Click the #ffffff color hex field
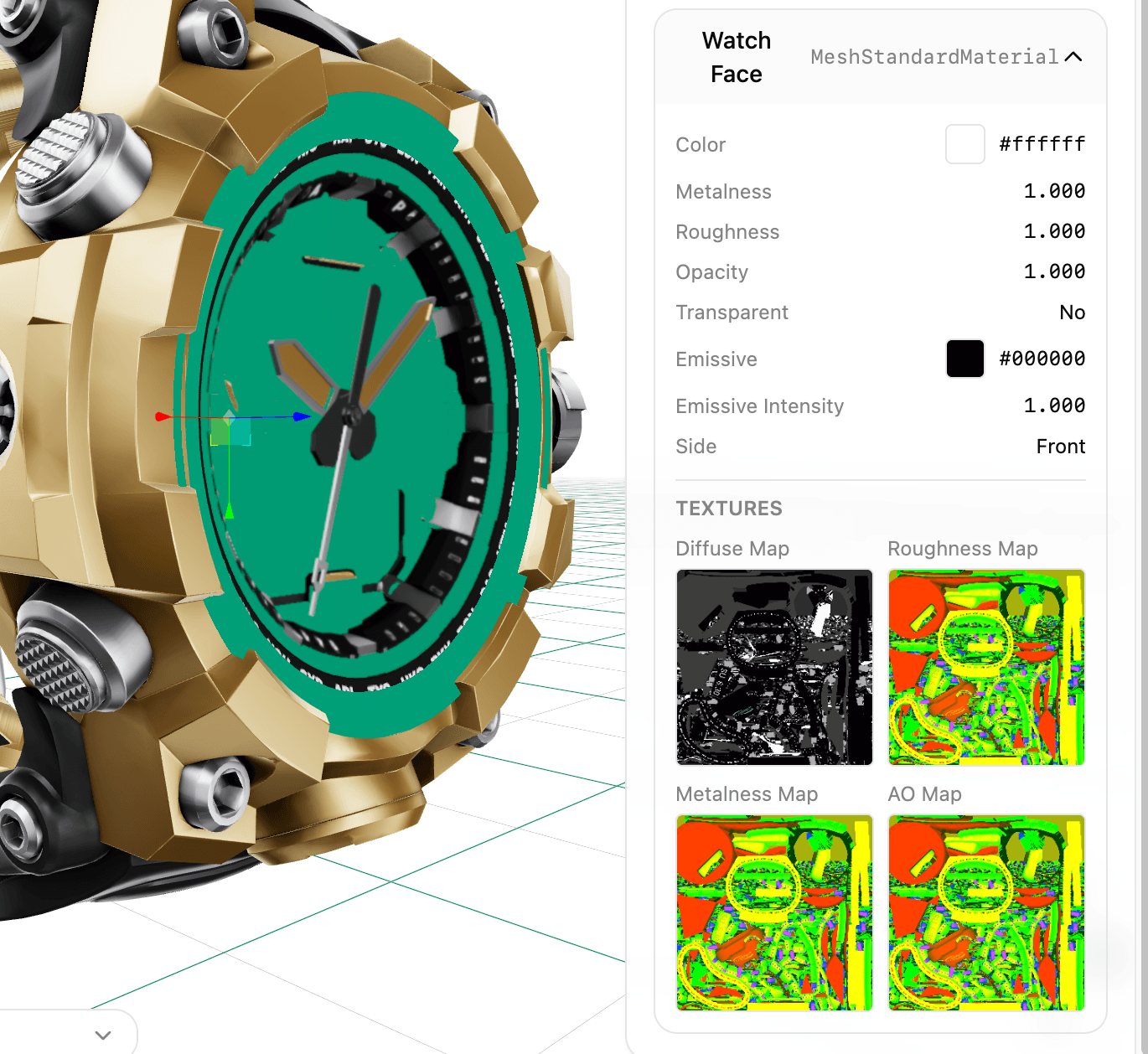 (1042, 144)
